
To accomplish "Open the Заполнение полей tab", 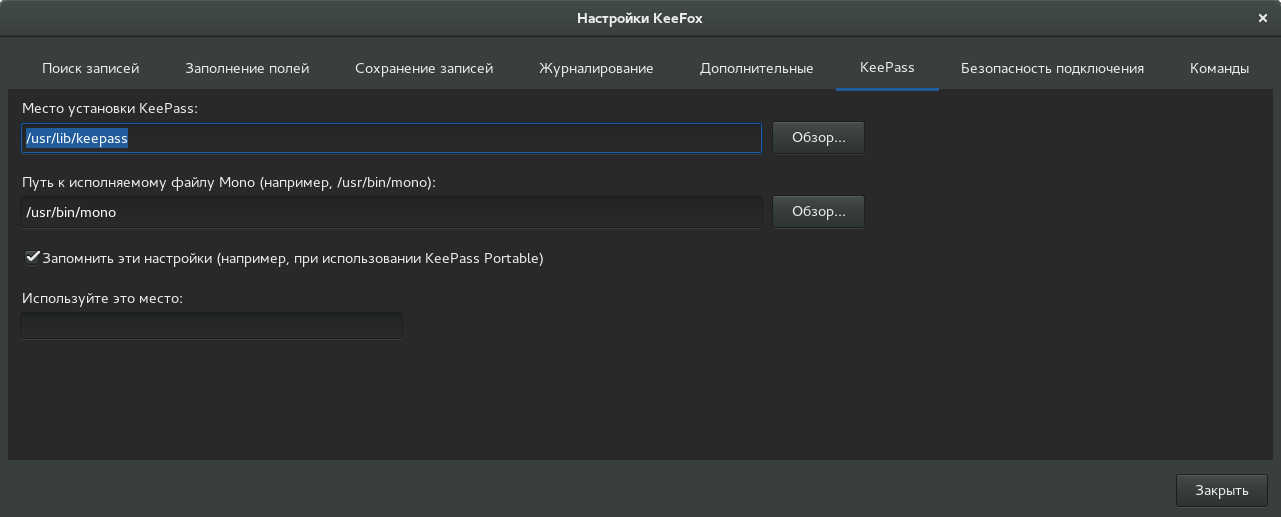I will pos(247,68).
